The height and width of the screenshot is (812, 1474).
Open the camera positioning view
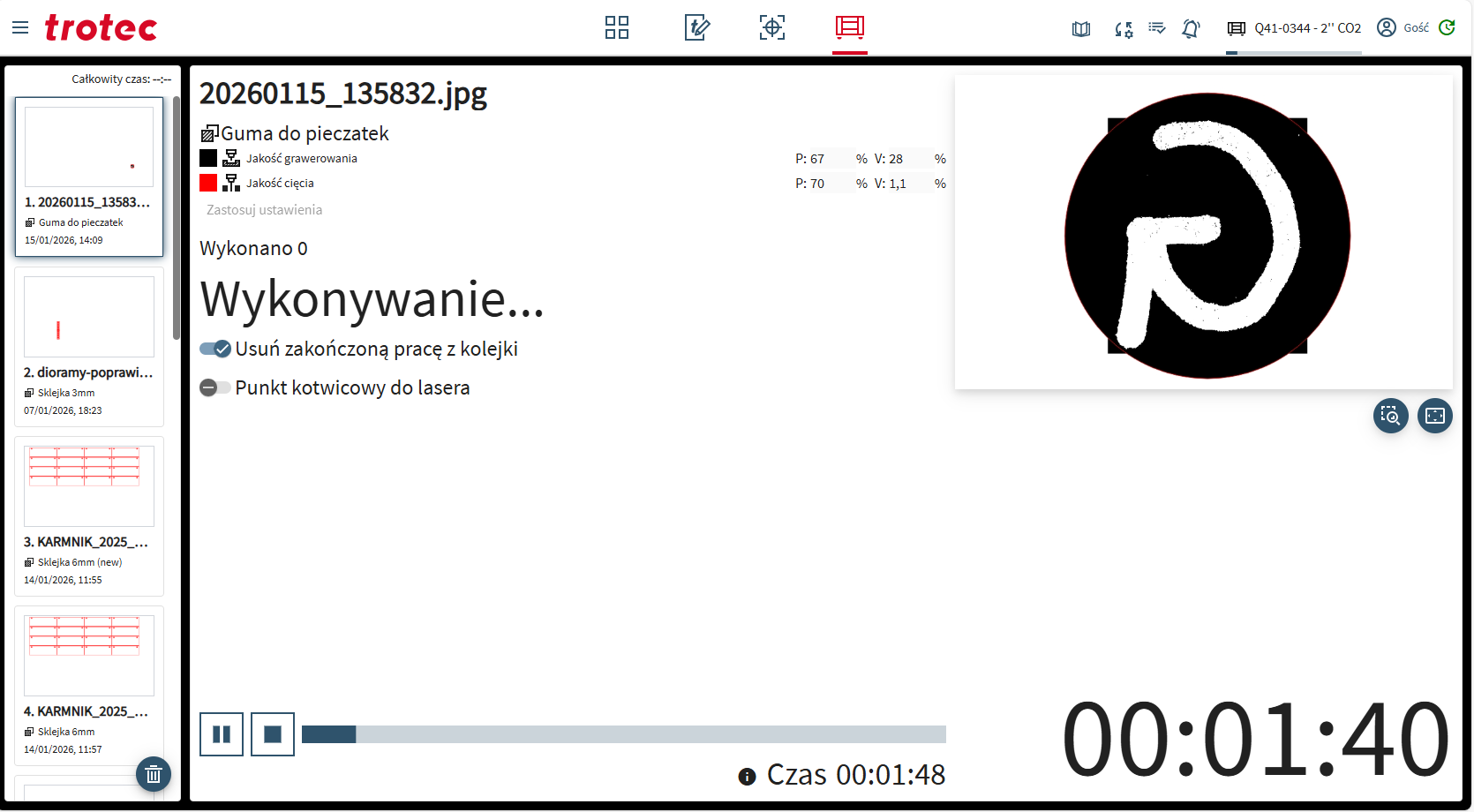772,27
